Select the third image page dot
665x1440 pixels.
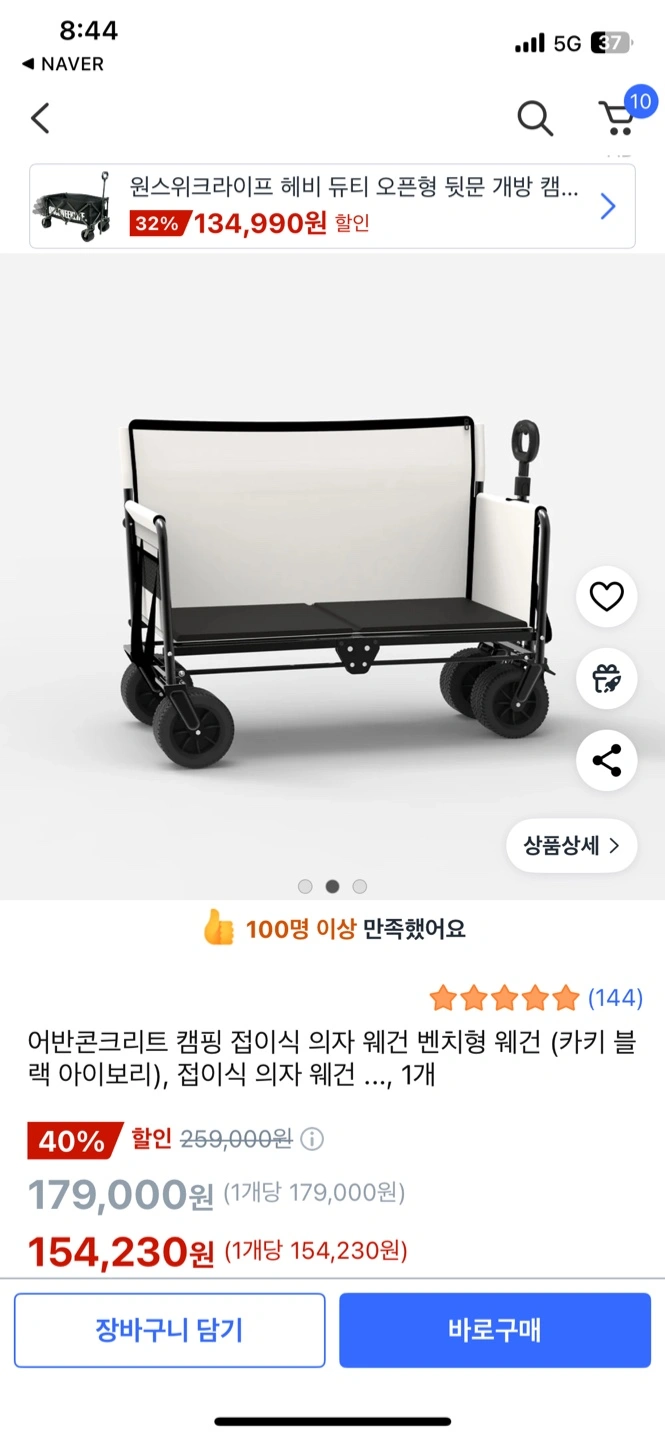click(x=360, y=886)
